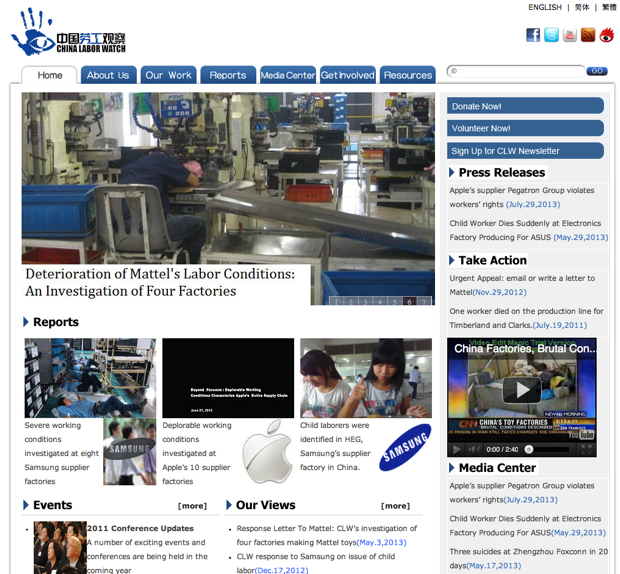Viewport: 620px width, 574px height.
Task: Select banner slide 6 indicator
Action: click(409, 302)
